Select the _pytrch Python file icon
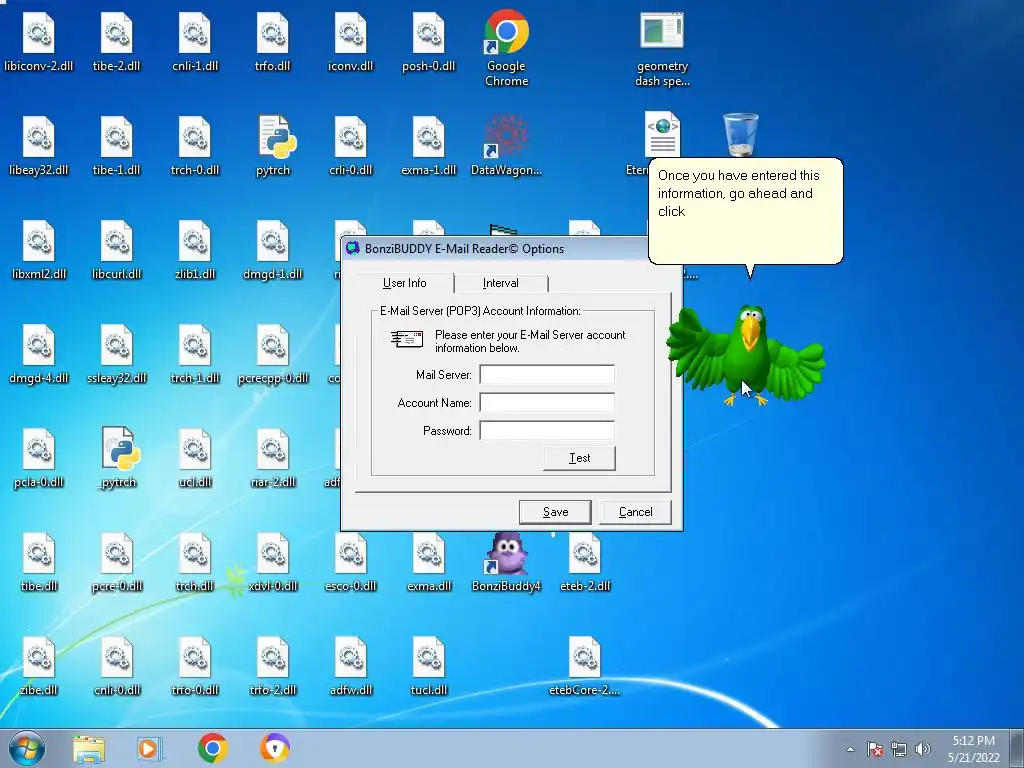 click(118, 457)
